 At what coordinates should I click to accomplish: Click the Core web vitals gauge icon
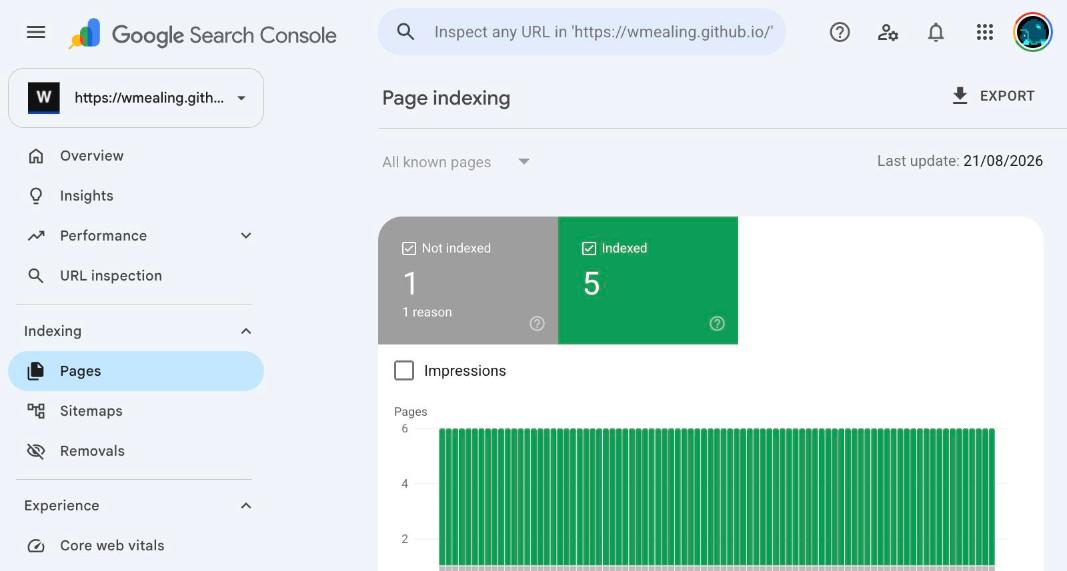pos(36,546)
